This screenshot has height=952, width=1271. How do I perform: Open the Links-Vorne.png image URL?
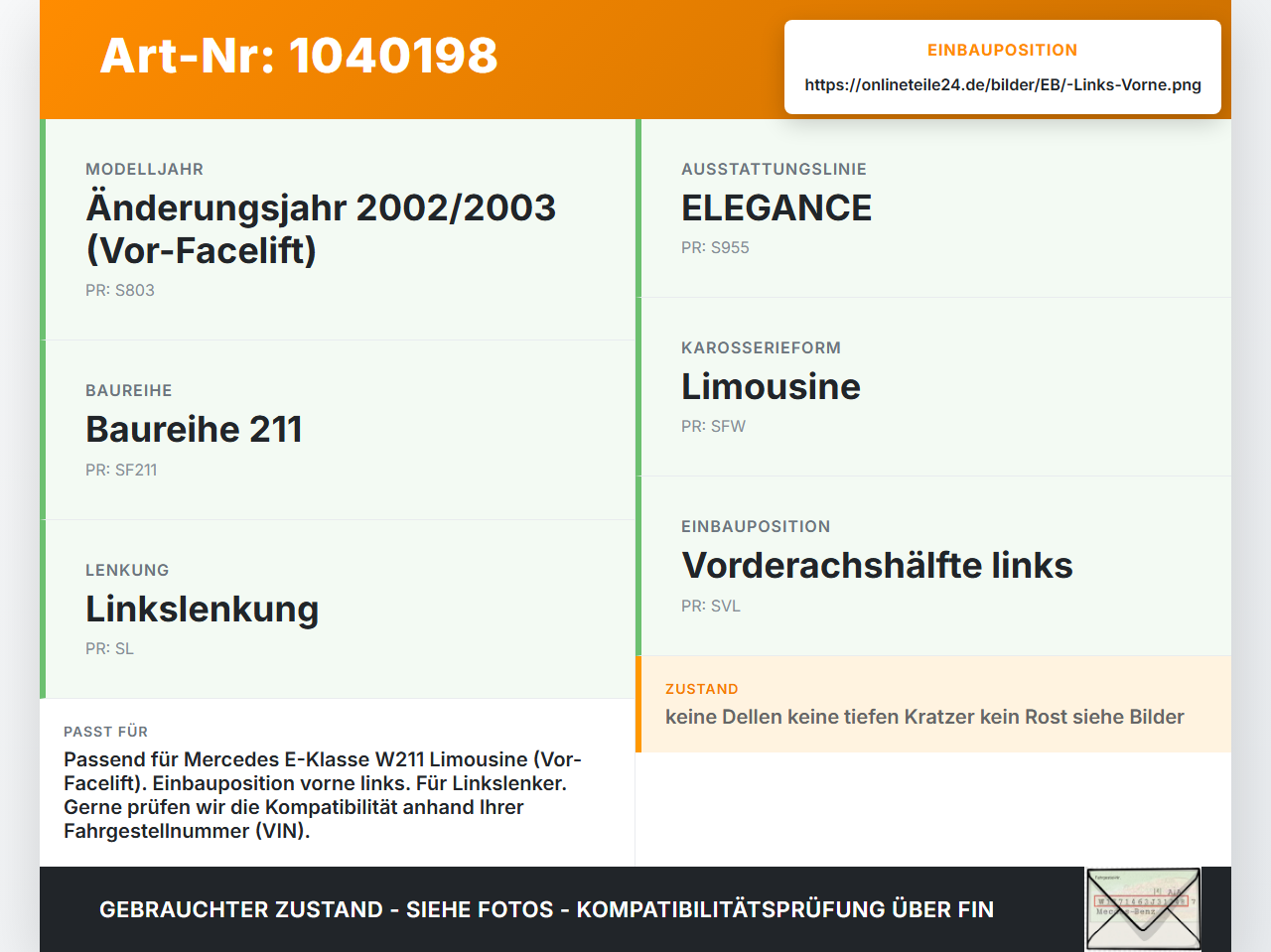pyautogui.click(x=1003, y=84)
